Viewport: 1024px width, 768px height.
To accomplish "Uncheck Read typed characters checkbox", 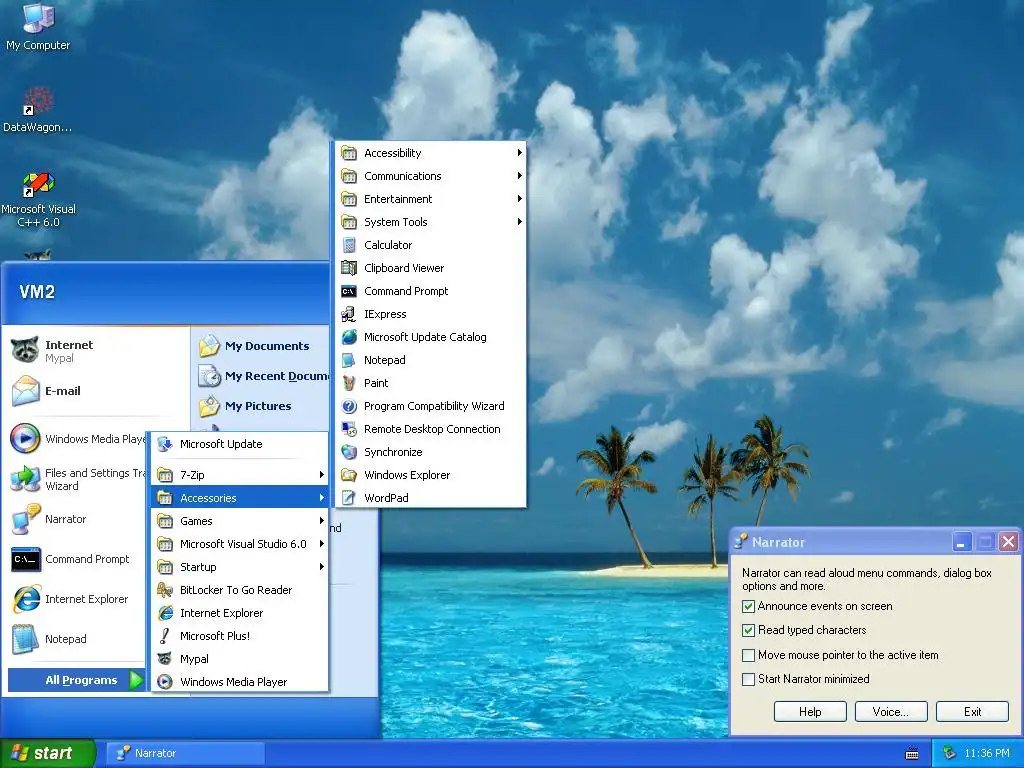I will pyautogui.click(x=748, y=630).
